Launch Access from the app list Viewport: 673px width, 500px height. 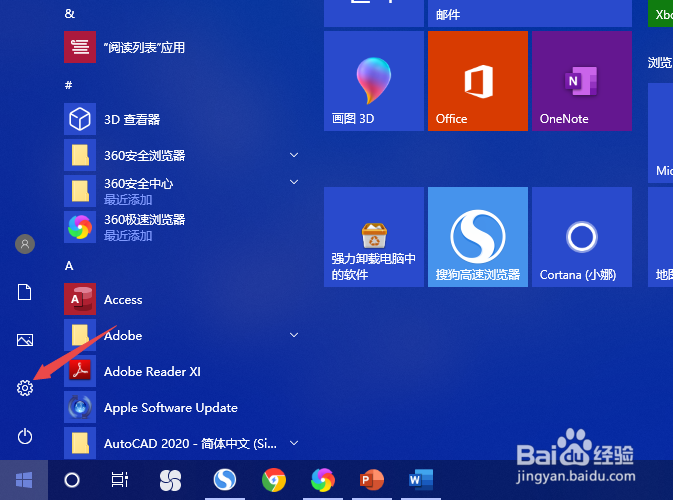pyautogui.click(x=181, y=299)
